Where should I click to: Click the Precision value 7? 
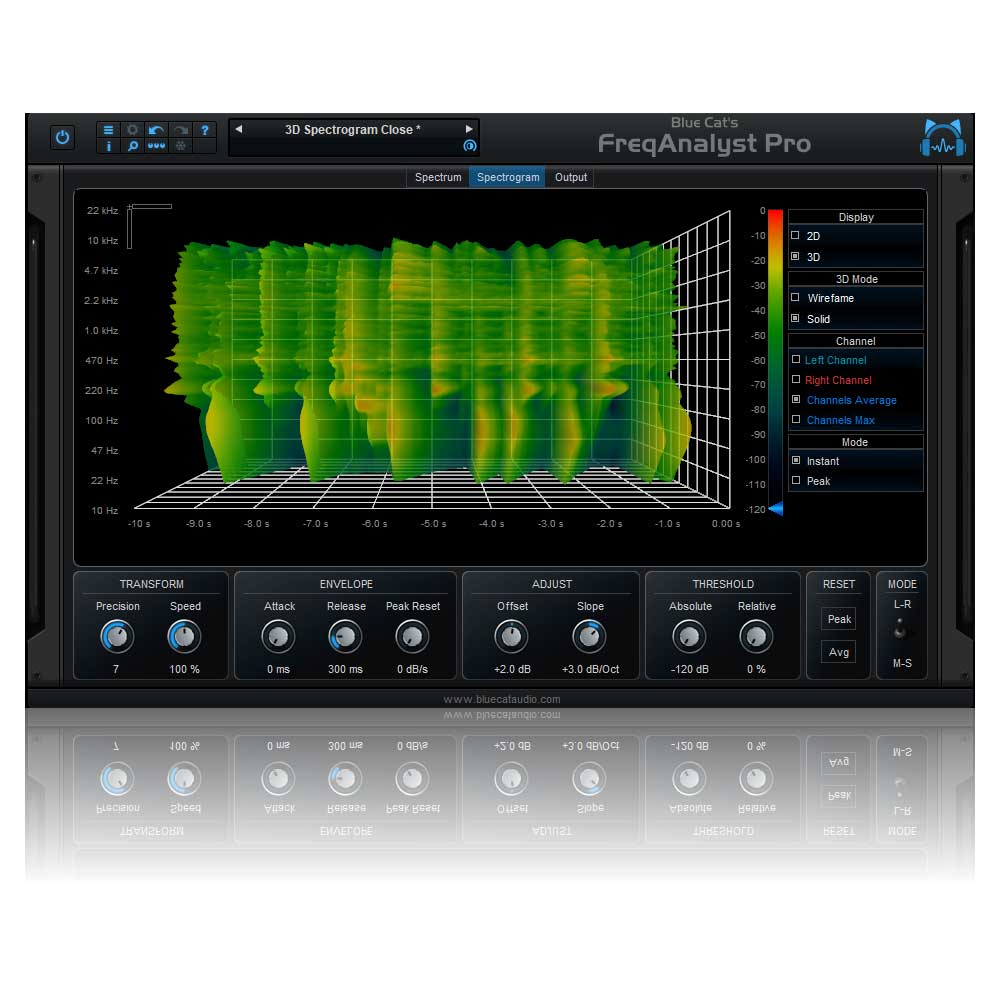tap(116, 669)
